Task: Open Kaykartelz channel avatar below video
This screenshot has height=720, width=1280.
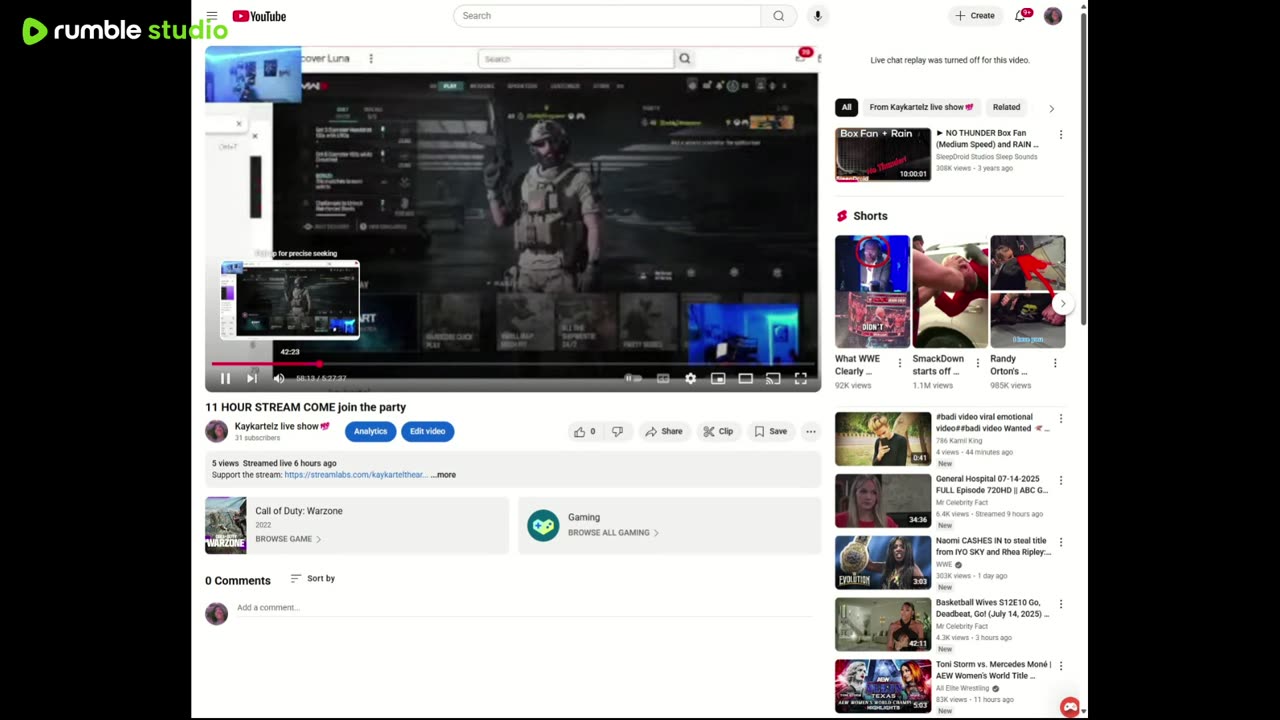Action: [x=216, y=431]
